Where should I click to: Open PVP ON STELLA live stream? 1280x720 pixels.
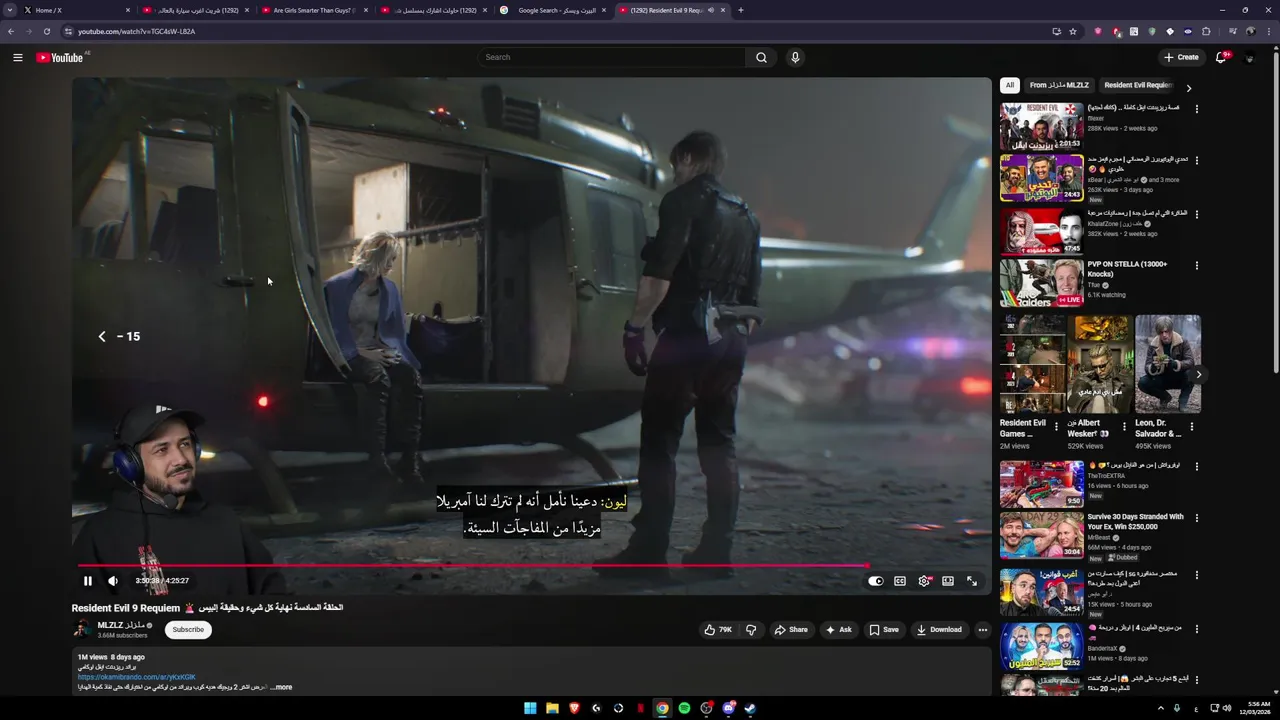pos(1041,283)
